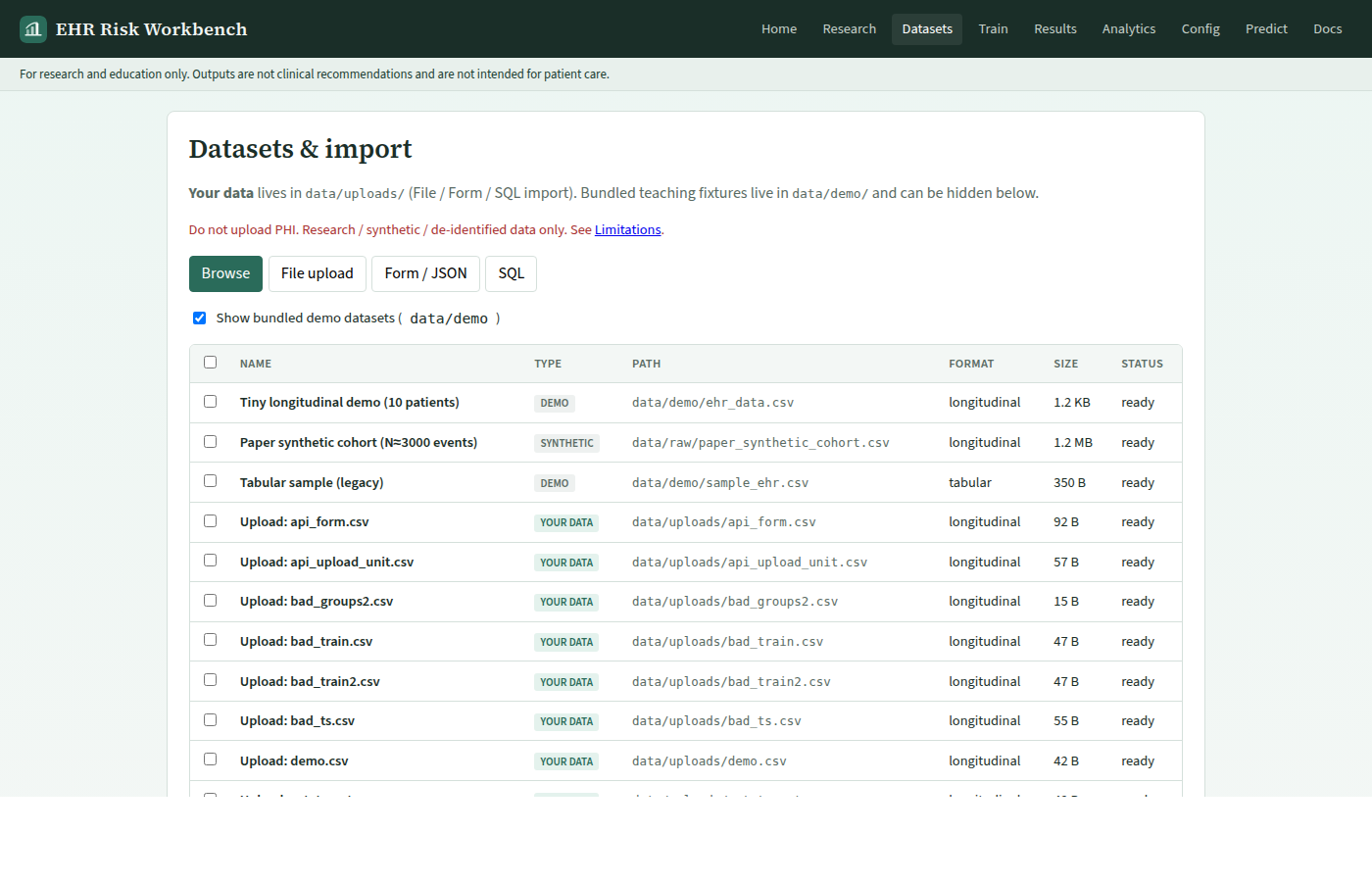This screenshot has height=882, width=1372.
Task: Tick checkbox for bad_groups2.csv
Action: pyautogui.click(x=210, y=601)
